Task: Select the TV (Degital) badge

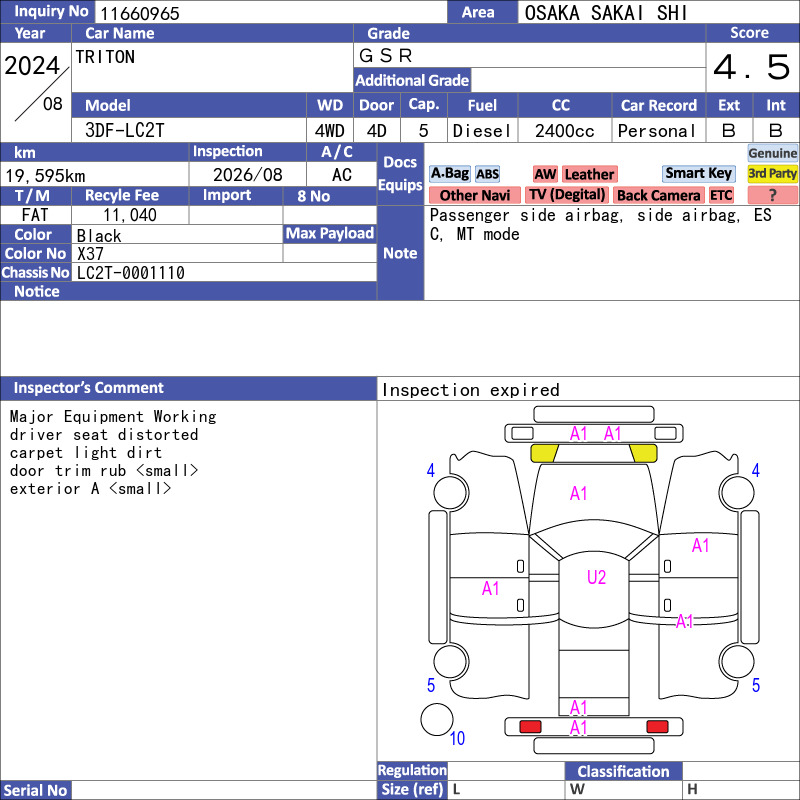Action: click(x=567, y=195)
